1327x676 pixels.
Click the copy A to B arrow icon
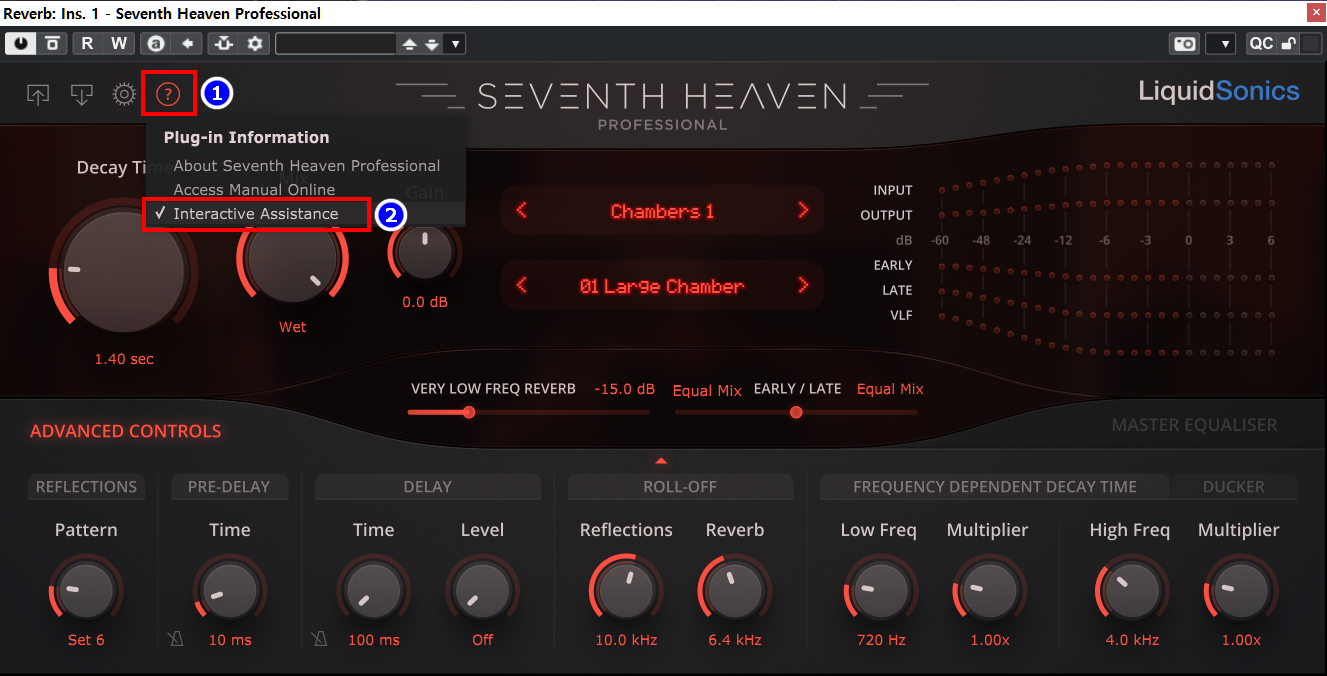[186, 43]
